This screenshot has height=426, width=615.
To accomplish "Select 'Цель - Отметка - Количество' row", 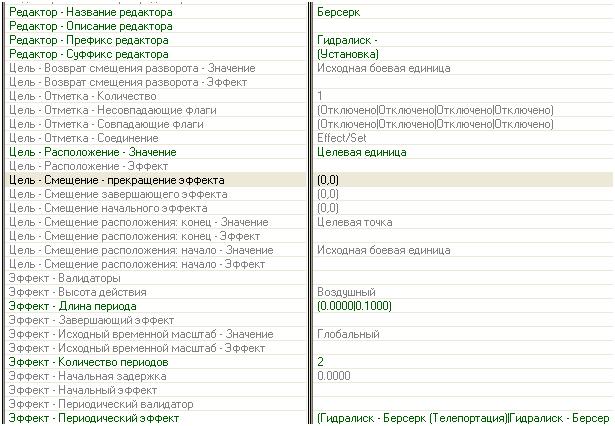I will (83, 96).
